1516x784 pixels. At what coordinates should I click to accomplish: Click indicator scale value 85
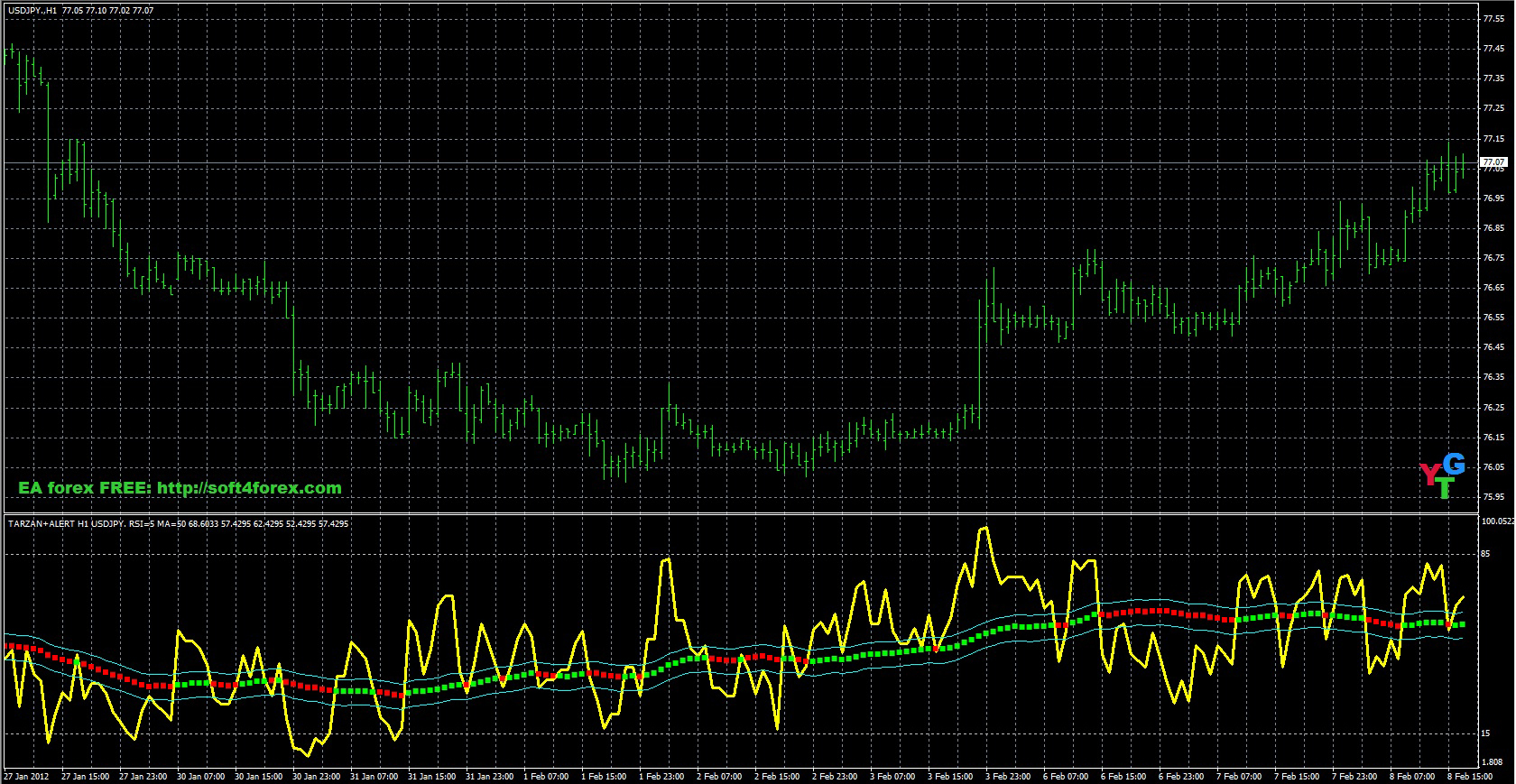point(1486,553)
